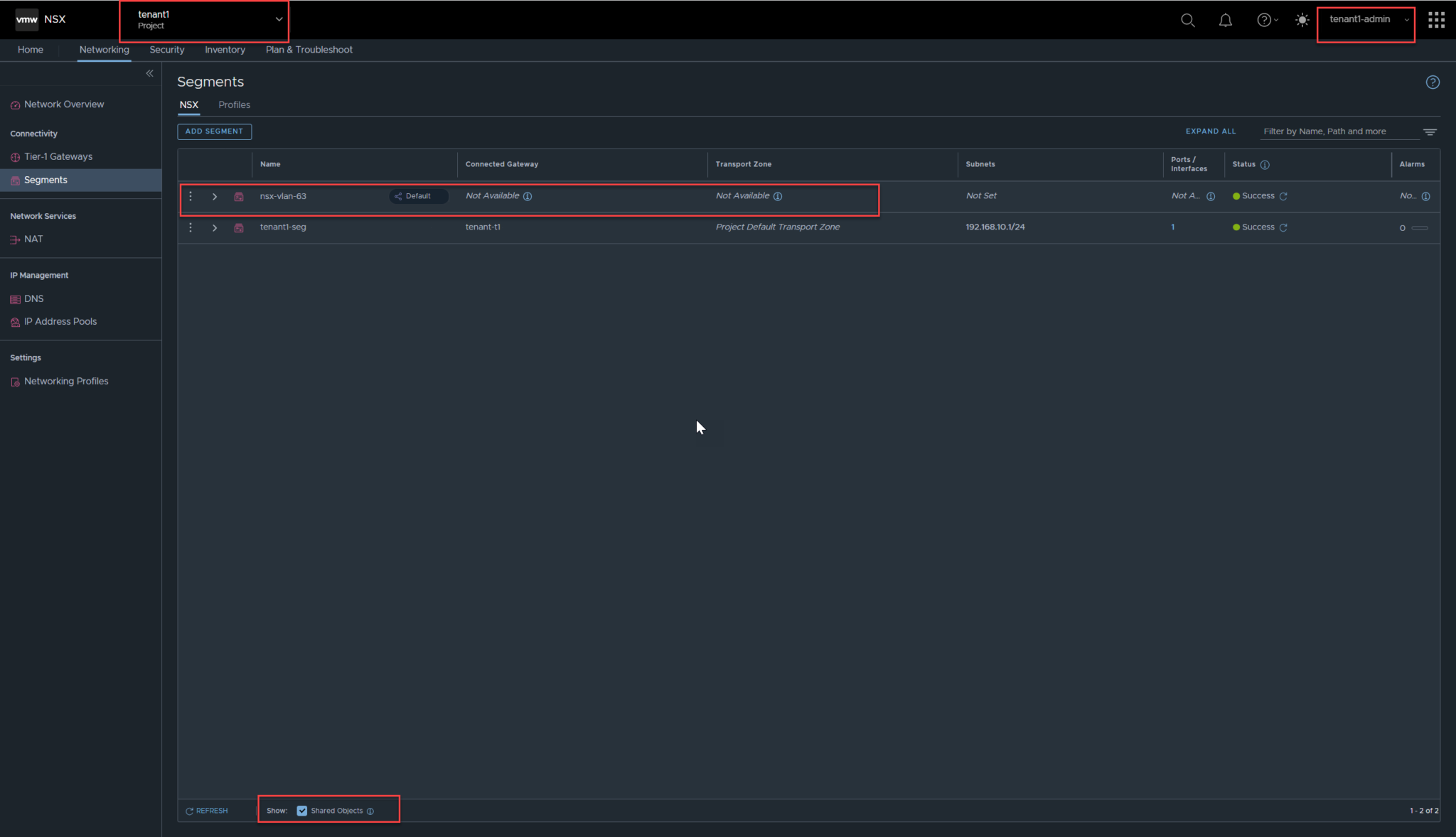
Task: Click the Name column header
Action: (x=270, y=164)
